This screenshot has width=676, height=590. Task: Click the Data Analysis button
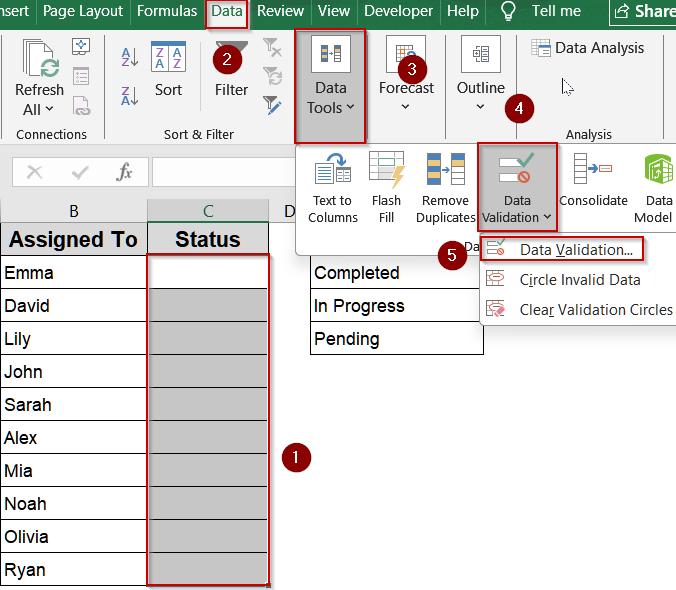[x=588, y=48]
